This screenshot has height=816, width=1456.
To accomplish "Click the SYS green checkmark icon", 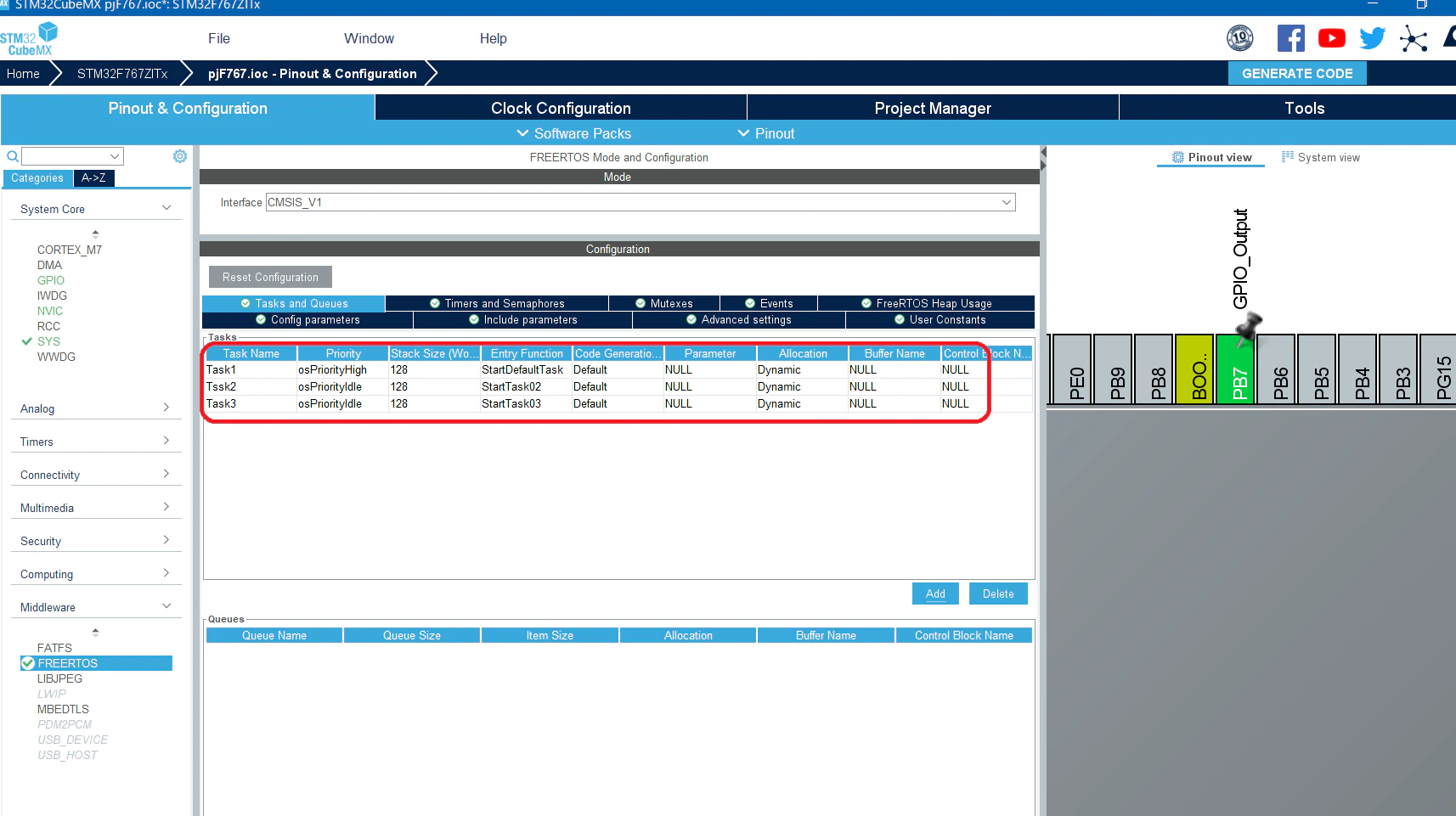I will click(26, 341).
